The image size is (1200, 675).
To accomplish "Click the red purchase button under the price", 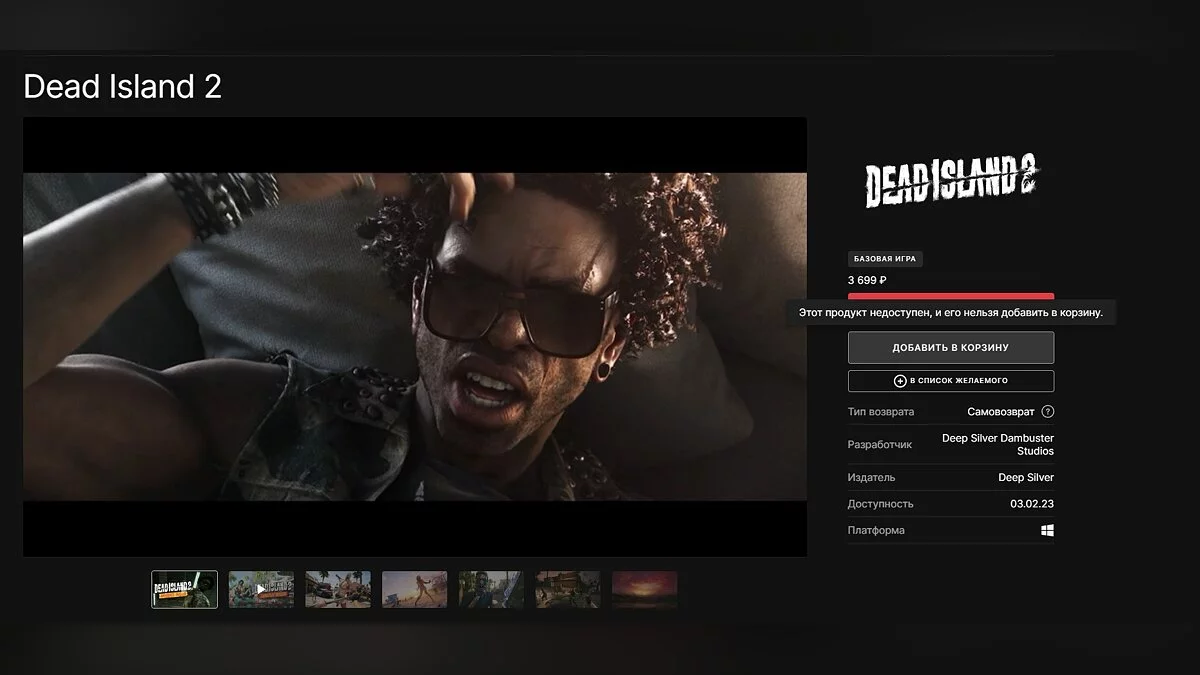I will click(x=950, y=297).
